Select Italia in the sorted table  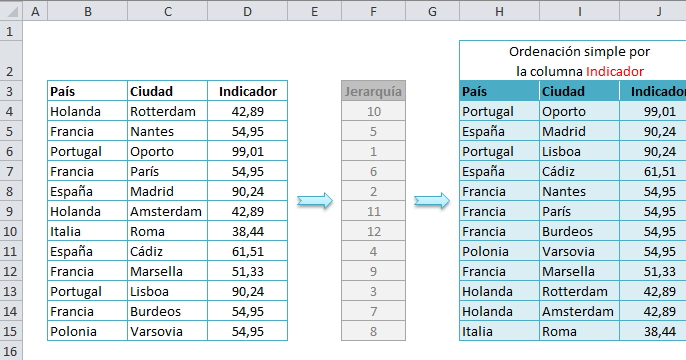pos(499,331)
